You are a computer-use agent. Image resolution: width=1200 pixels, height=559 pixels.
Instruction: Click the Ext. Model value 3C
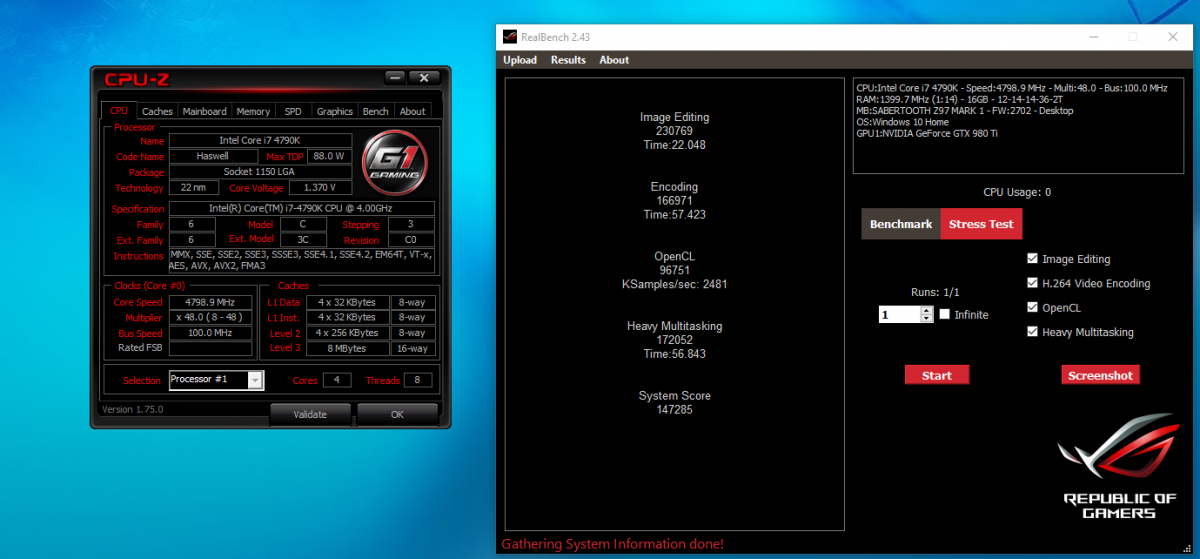click(x=302, y=240)
